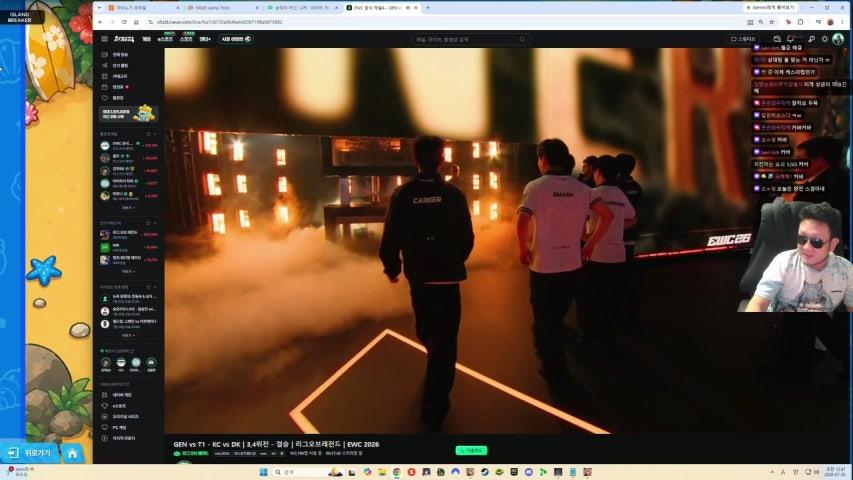This screenshot has width=853, height=480.
Task: Open the zoom magnifier in address bar
Action: (x=761, y=22)
